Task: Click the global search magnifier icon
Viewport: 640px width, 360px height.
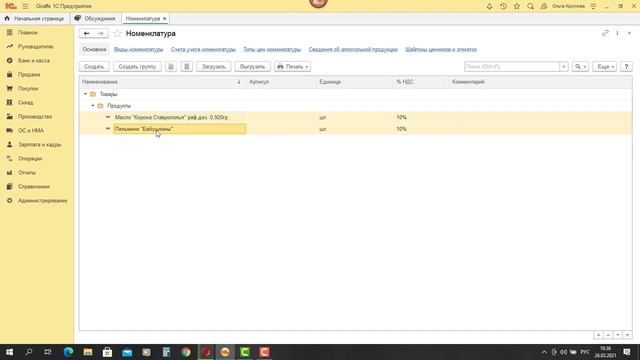Action: coord(530,6)
